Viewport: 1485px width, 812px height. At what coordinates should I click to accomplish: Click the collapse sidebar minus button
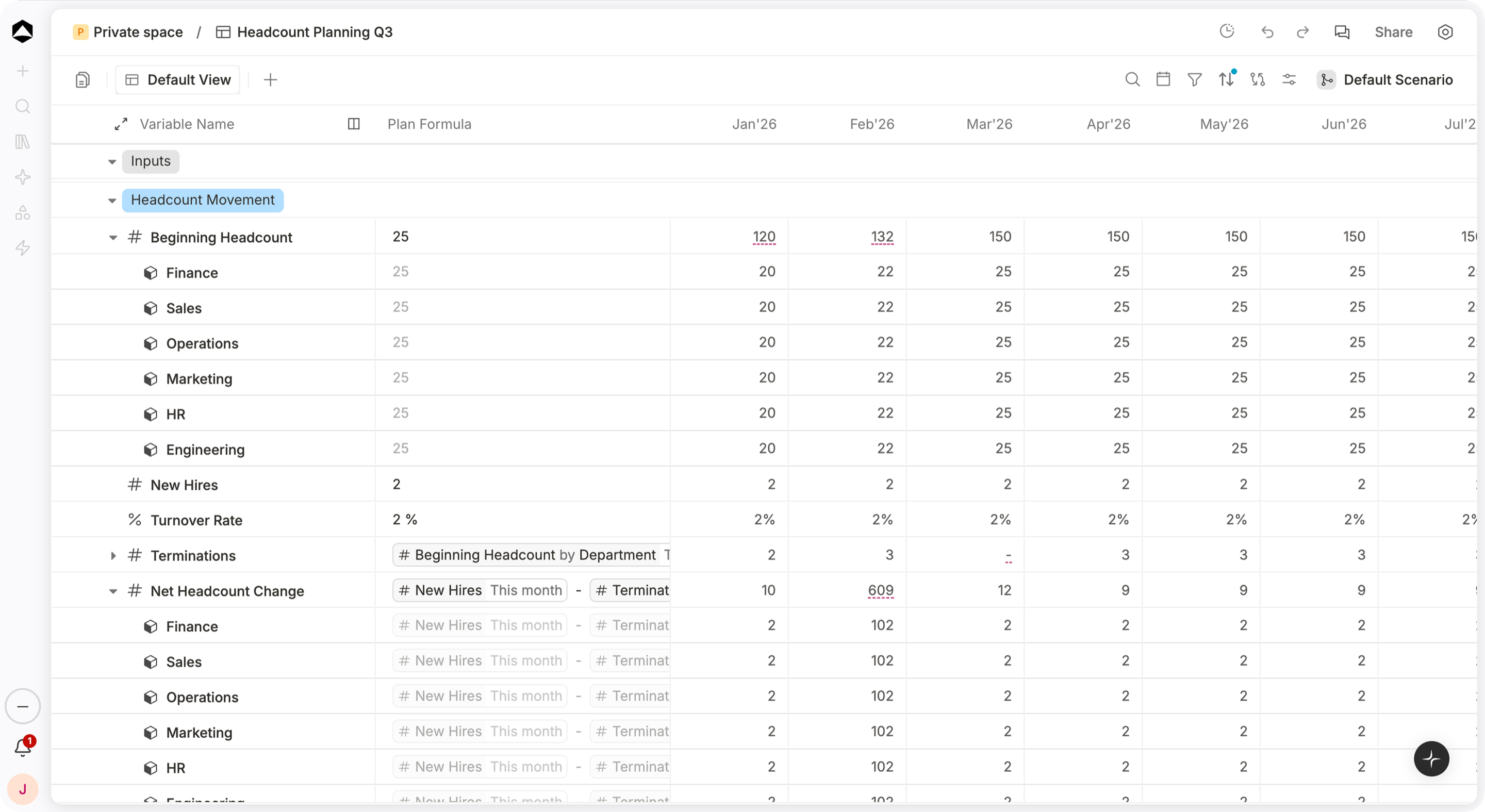click(x=23, y=706)
